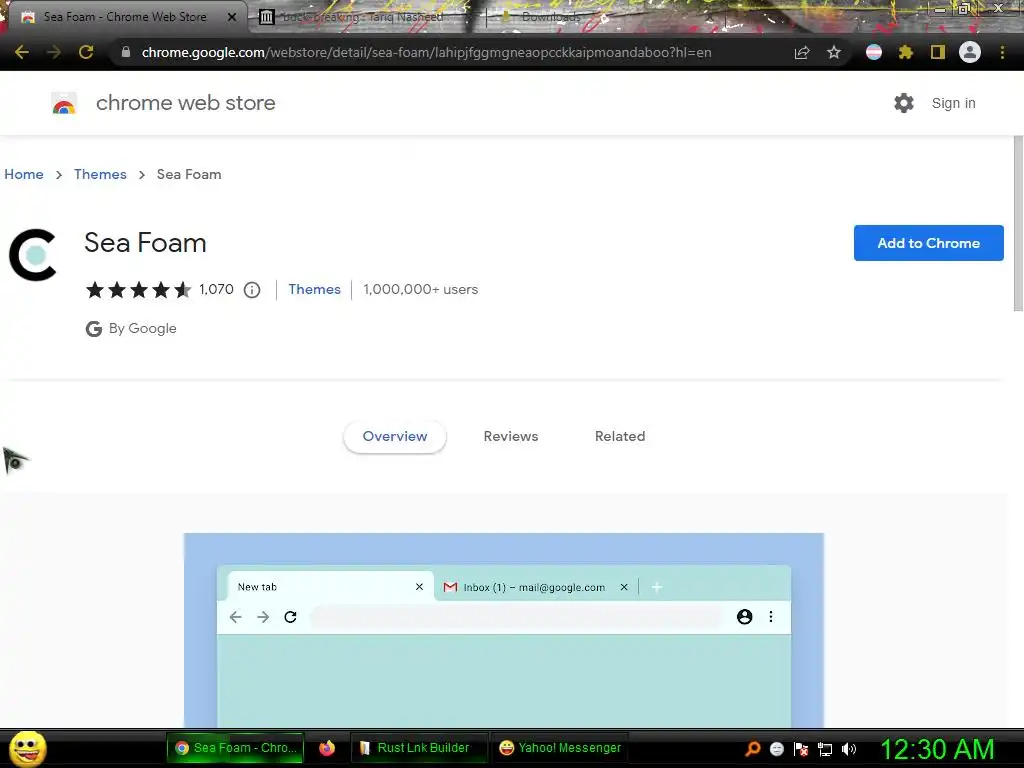Open Firefox from the taskbar
This screenshot has width=1024, height=768.
coord(327,748)
